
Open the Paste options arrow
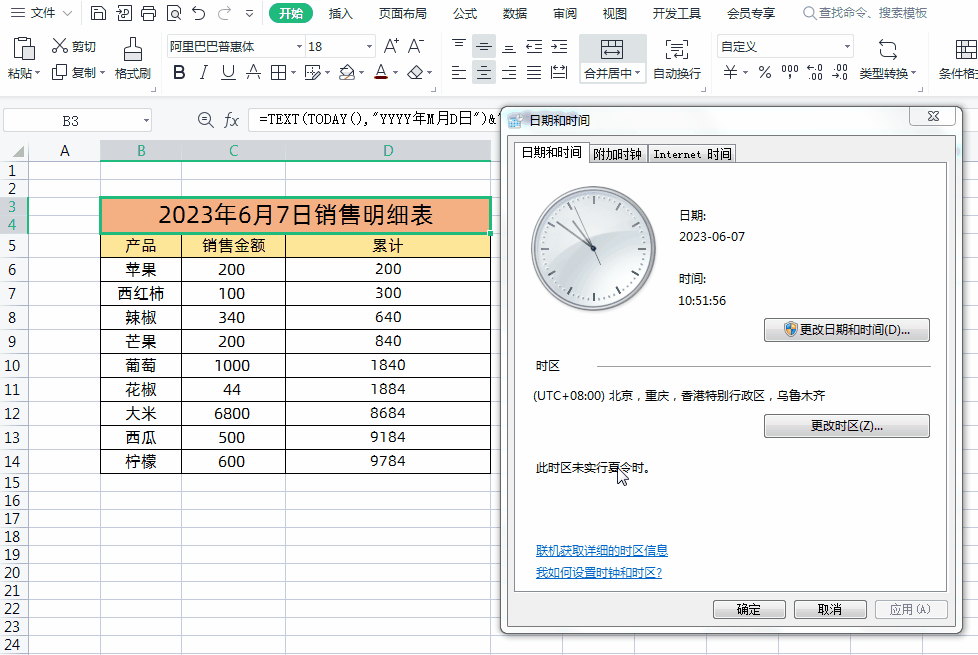pos(37,74)
